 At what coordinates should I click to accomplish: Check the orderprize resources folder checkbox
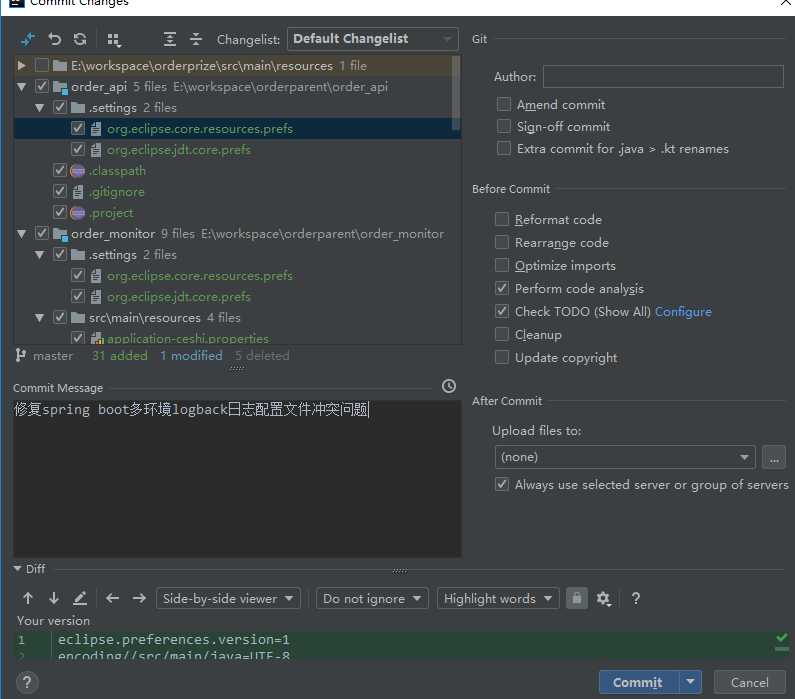click(x=42, y=65)
